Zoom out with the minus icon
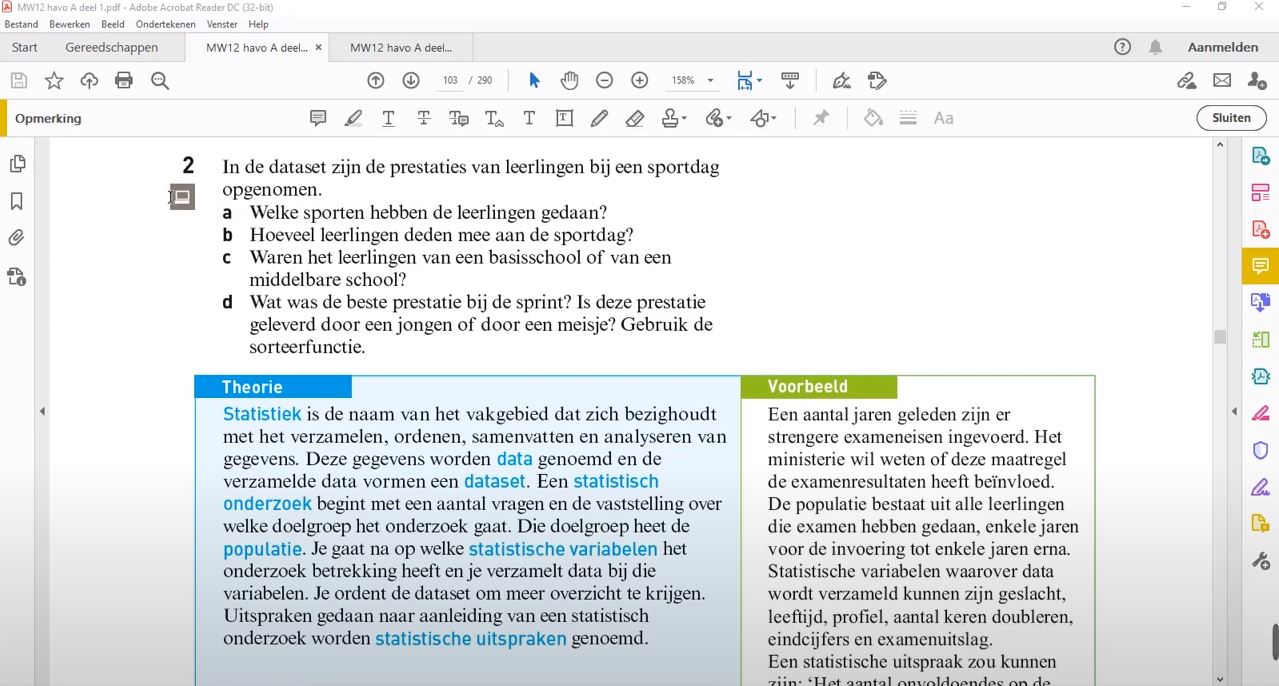 [x=605, y=81]
